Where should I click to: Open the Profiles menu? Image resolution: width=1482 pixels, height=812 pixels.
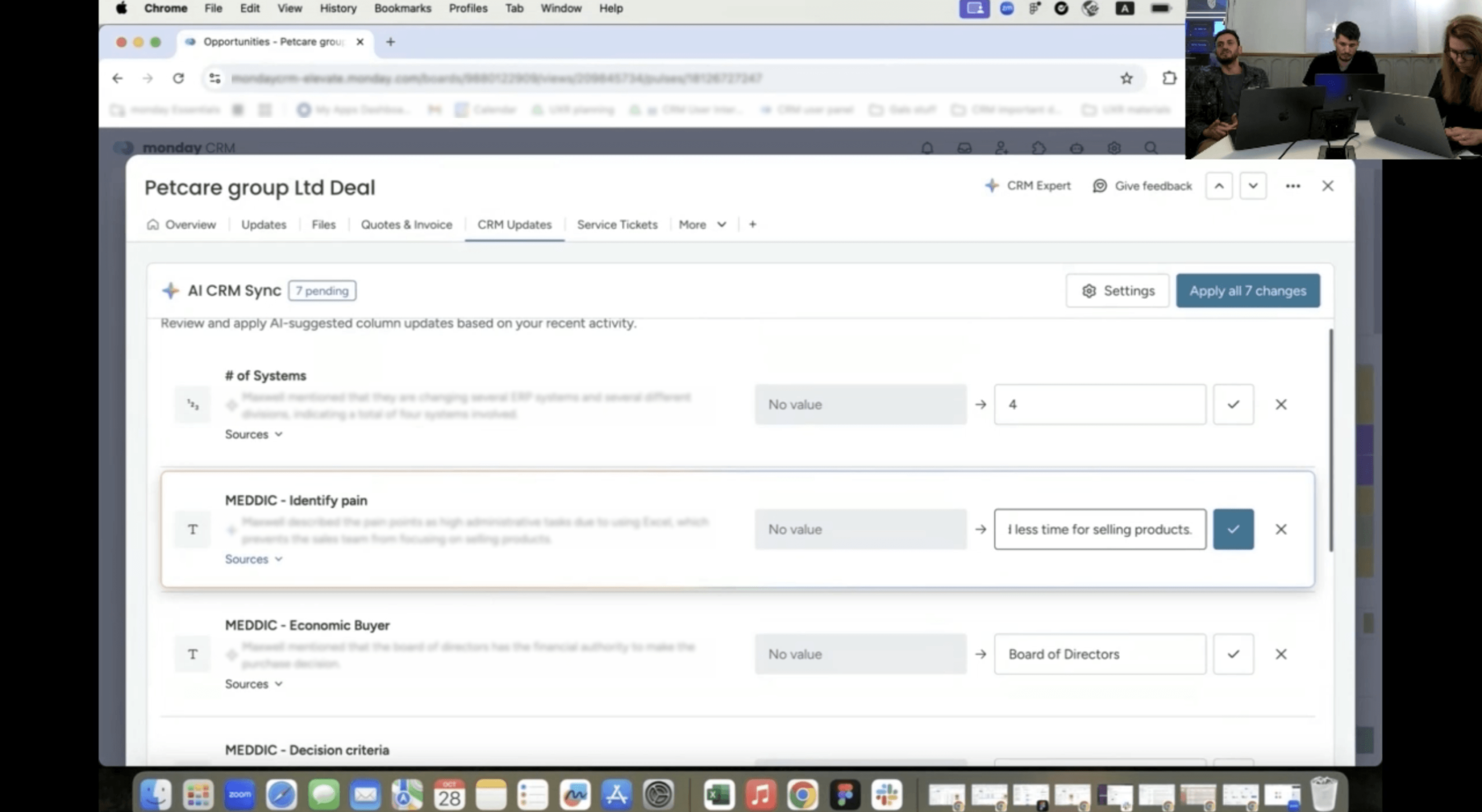pyautogui.click(x=468, y=8)
